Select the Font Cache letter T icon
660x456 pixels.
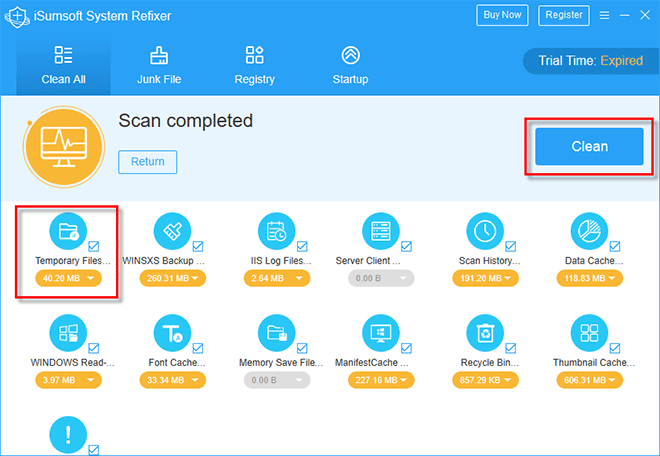pyautogui.click(x=173, y=333)
